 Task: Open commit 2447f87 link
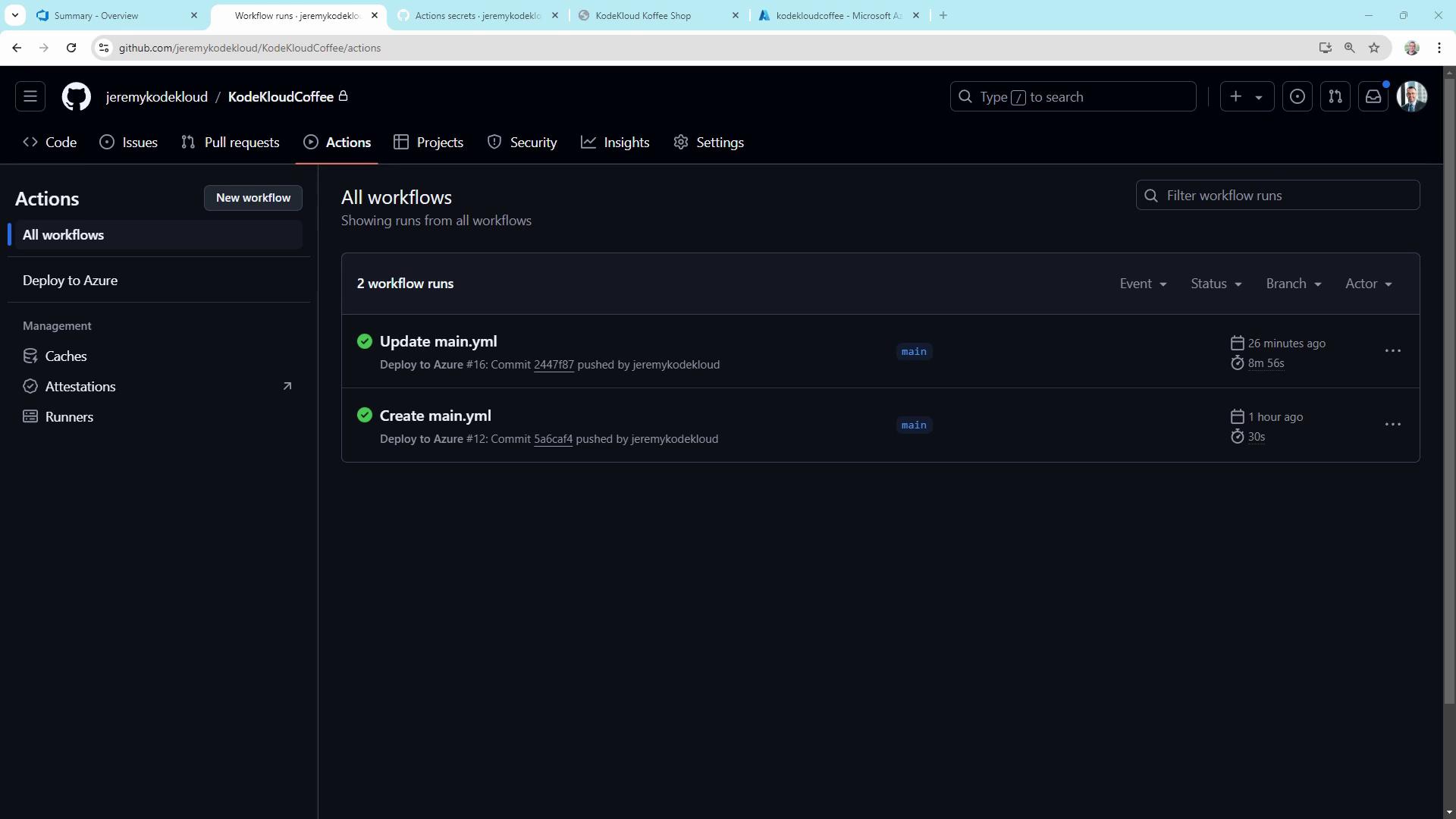(554, 365)
